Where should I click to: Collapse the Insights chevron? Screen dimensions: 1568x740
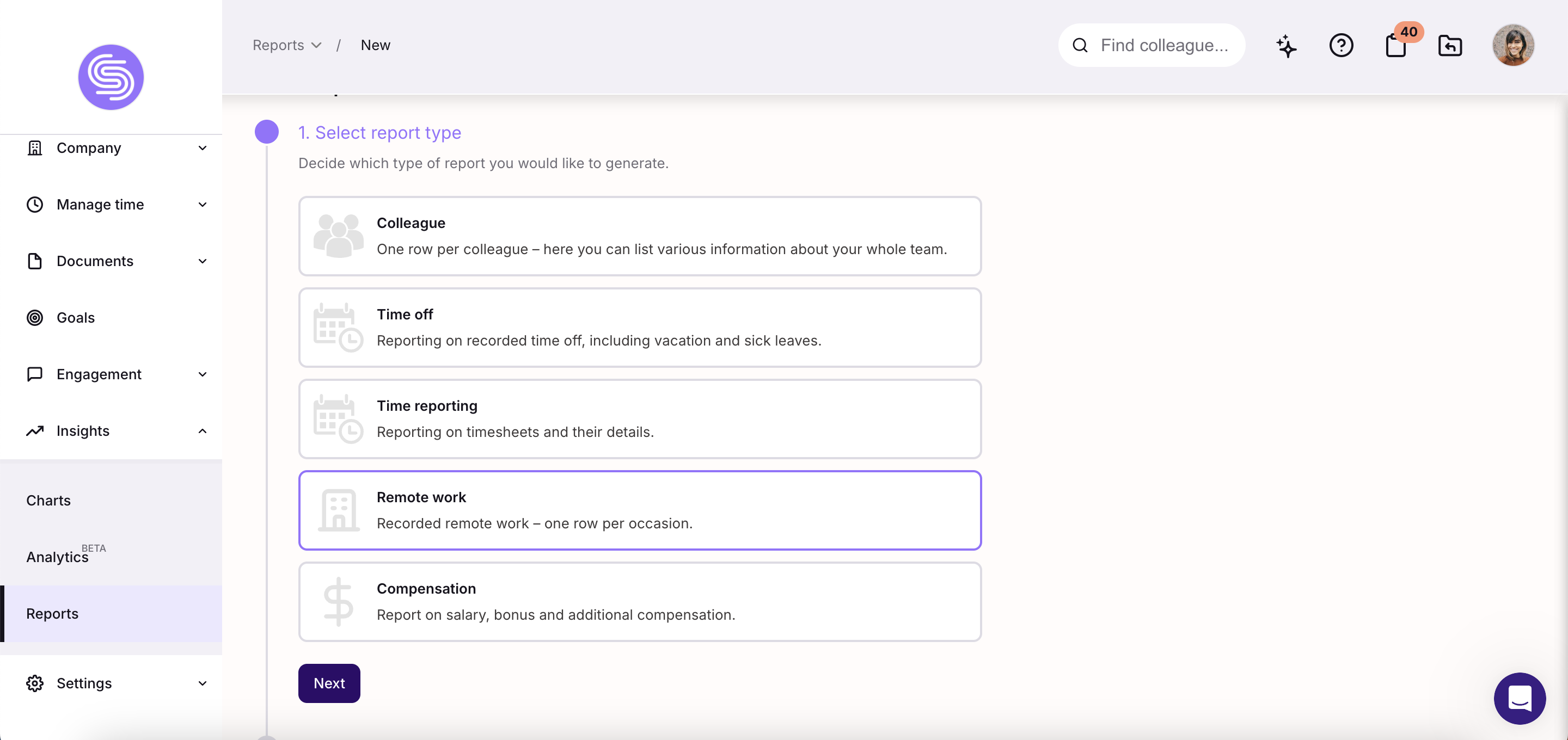[x=203, y=431]
